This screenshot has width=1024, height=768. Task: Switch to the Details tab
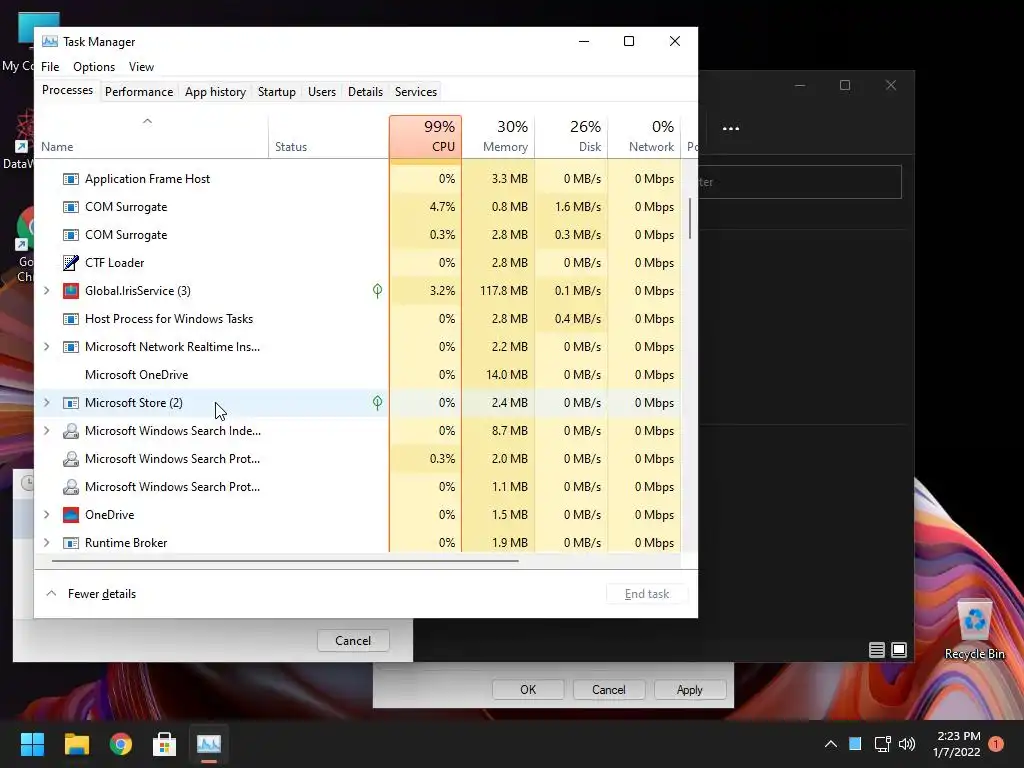click(x=366, y=92)
